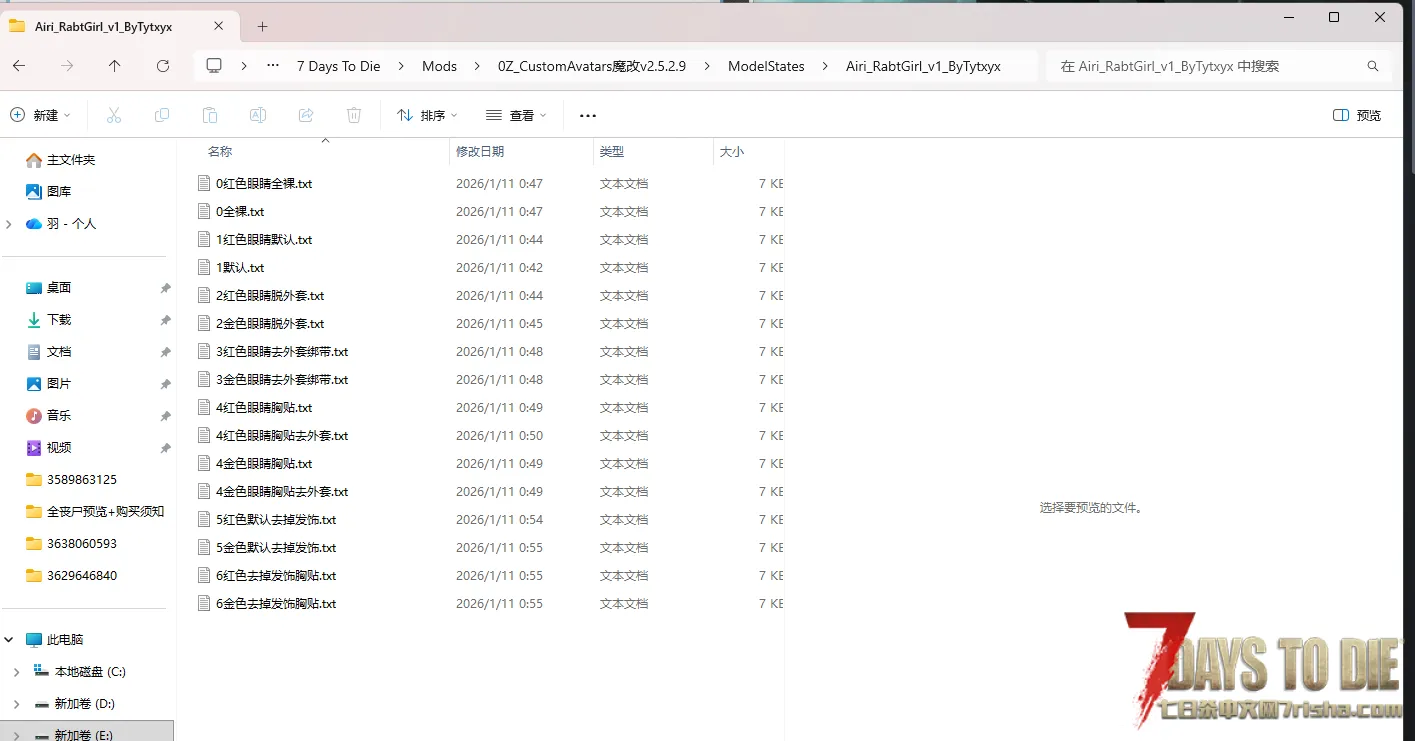Click the ModelStates breadcrumb link
The height and width of the screenshot is (741, 1415).
[766, 66]
